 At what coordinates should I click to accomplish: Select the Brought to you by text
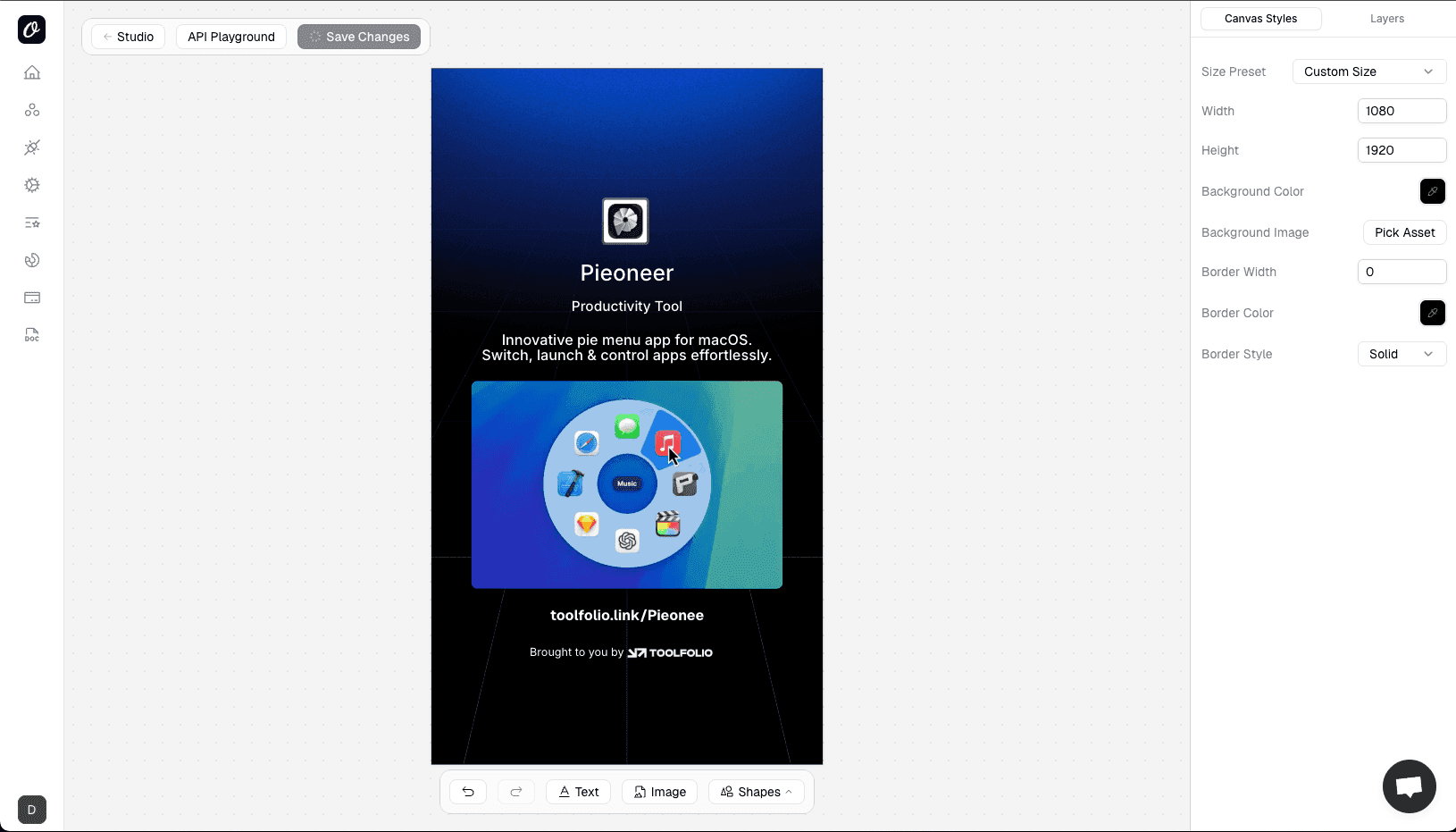click(576, 652)
